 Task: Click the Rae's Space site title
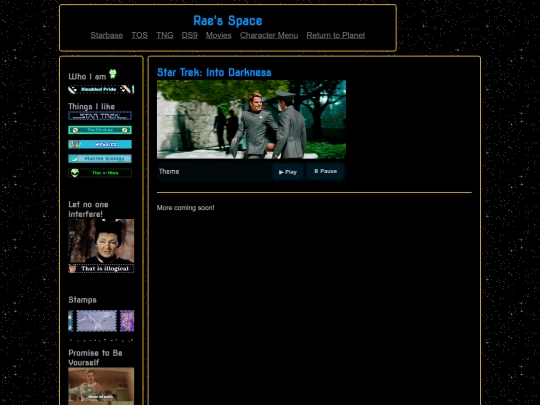pyautogui.click(x=228, y=21)
